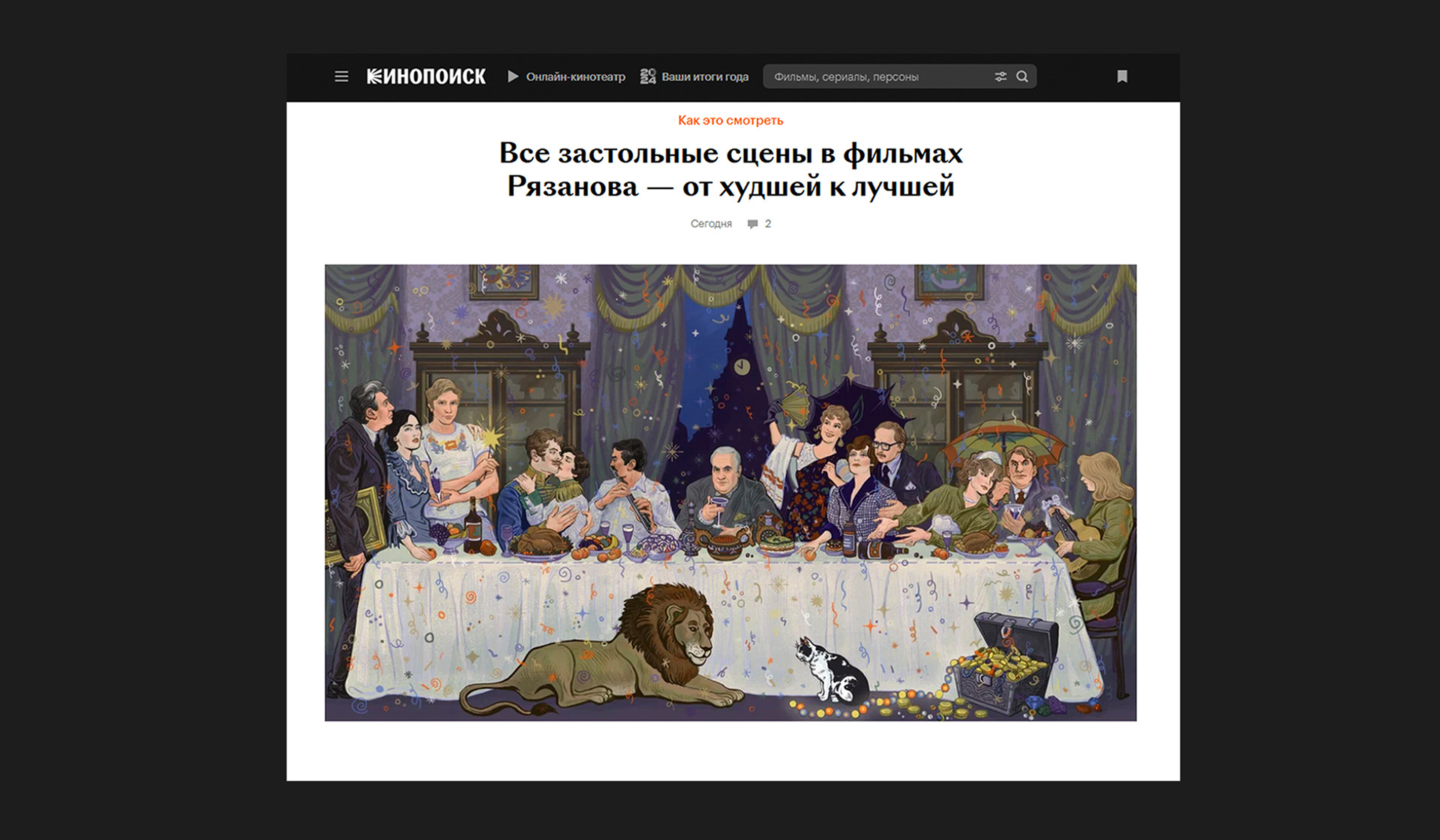Click the comment count 2
Image resolution: width=1440 pixels, height=840 pixels.
tap(768, 223)
